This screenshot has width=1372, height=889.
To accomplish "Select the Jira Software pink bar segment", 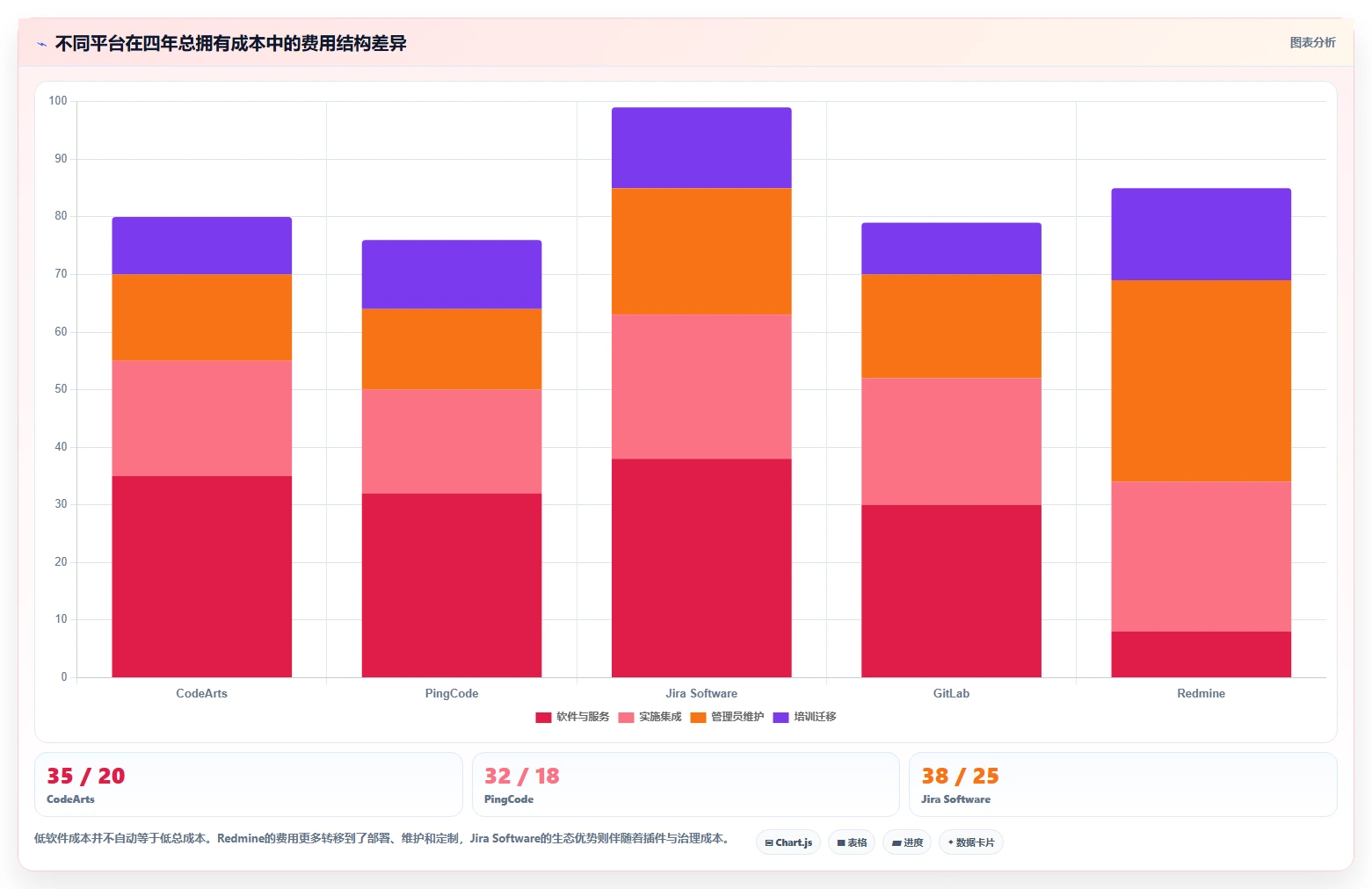I will 701,387.
